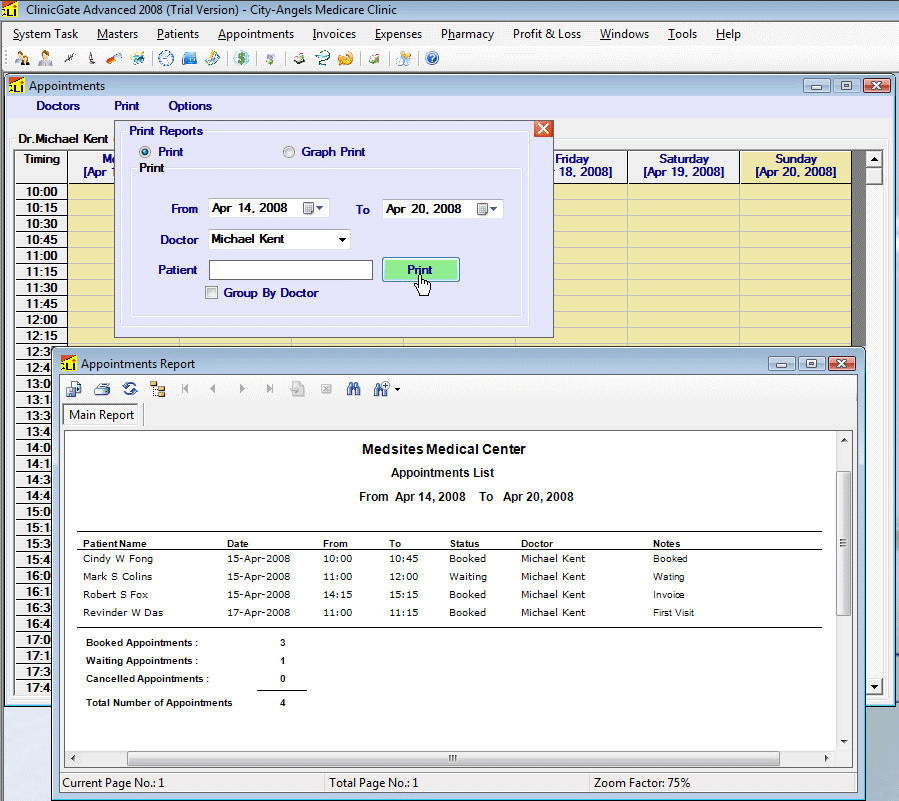Click the notepad-with-pencil icon in main toolbar
Viewport: 899px width, 801px height.
point(212,58)
